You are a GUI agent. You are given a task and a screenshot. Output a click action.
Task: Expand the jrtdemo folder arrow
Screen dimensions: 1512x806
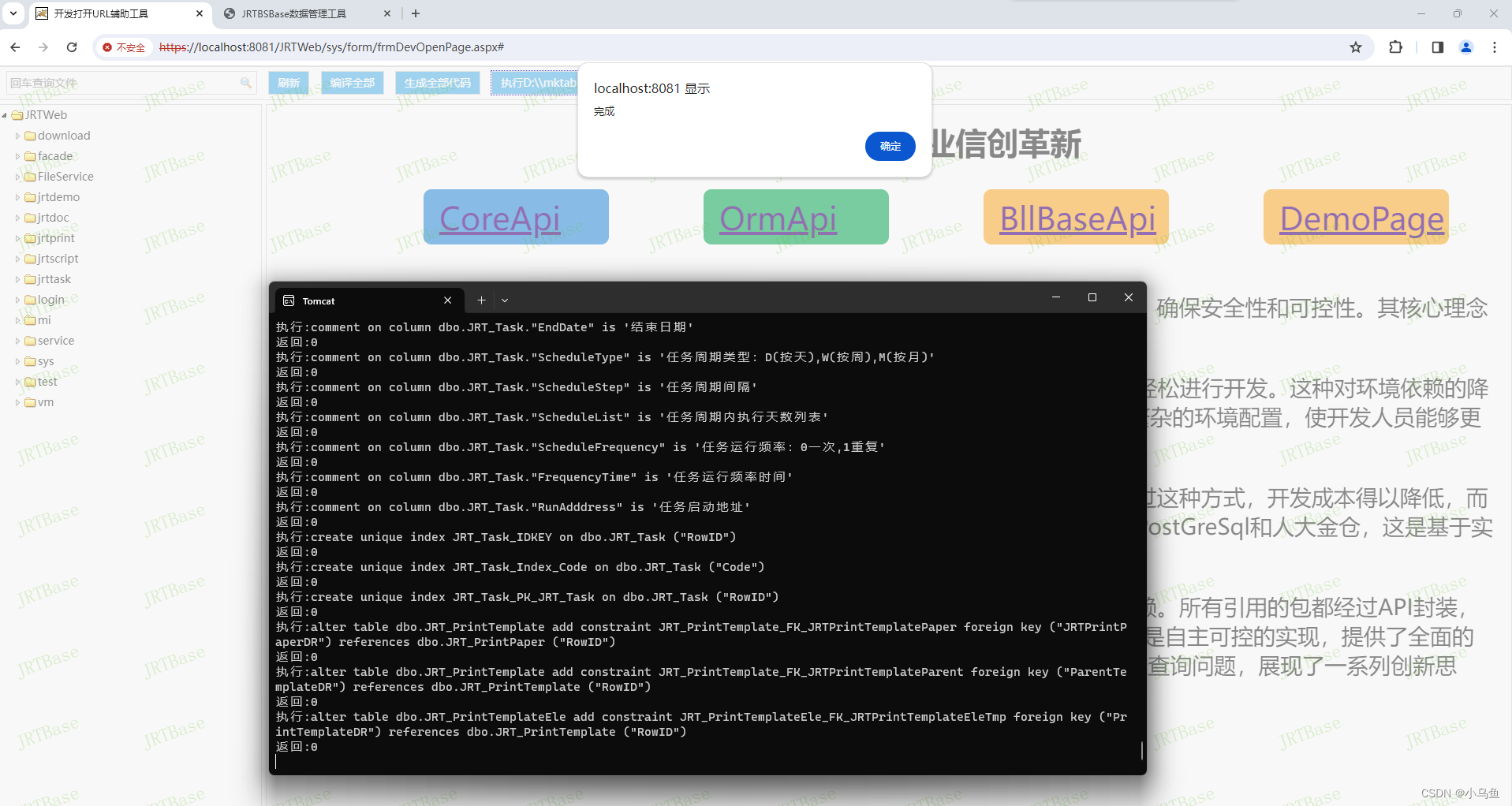coord(18,197)
